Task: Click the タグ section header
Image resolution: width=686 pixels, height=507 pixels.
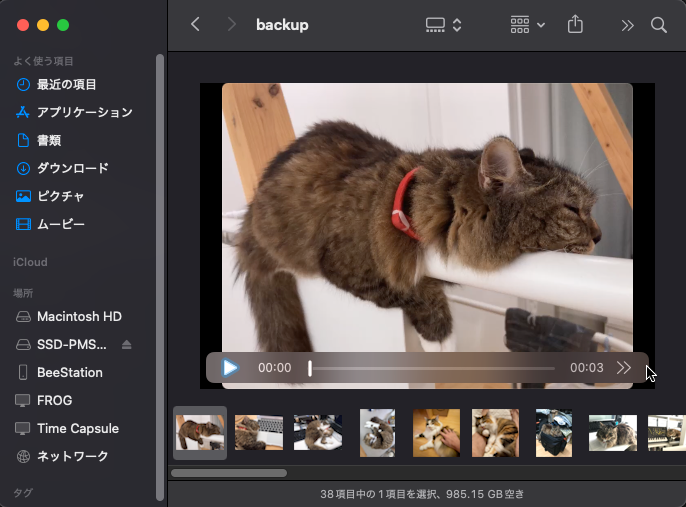Action: click(23, 493)
